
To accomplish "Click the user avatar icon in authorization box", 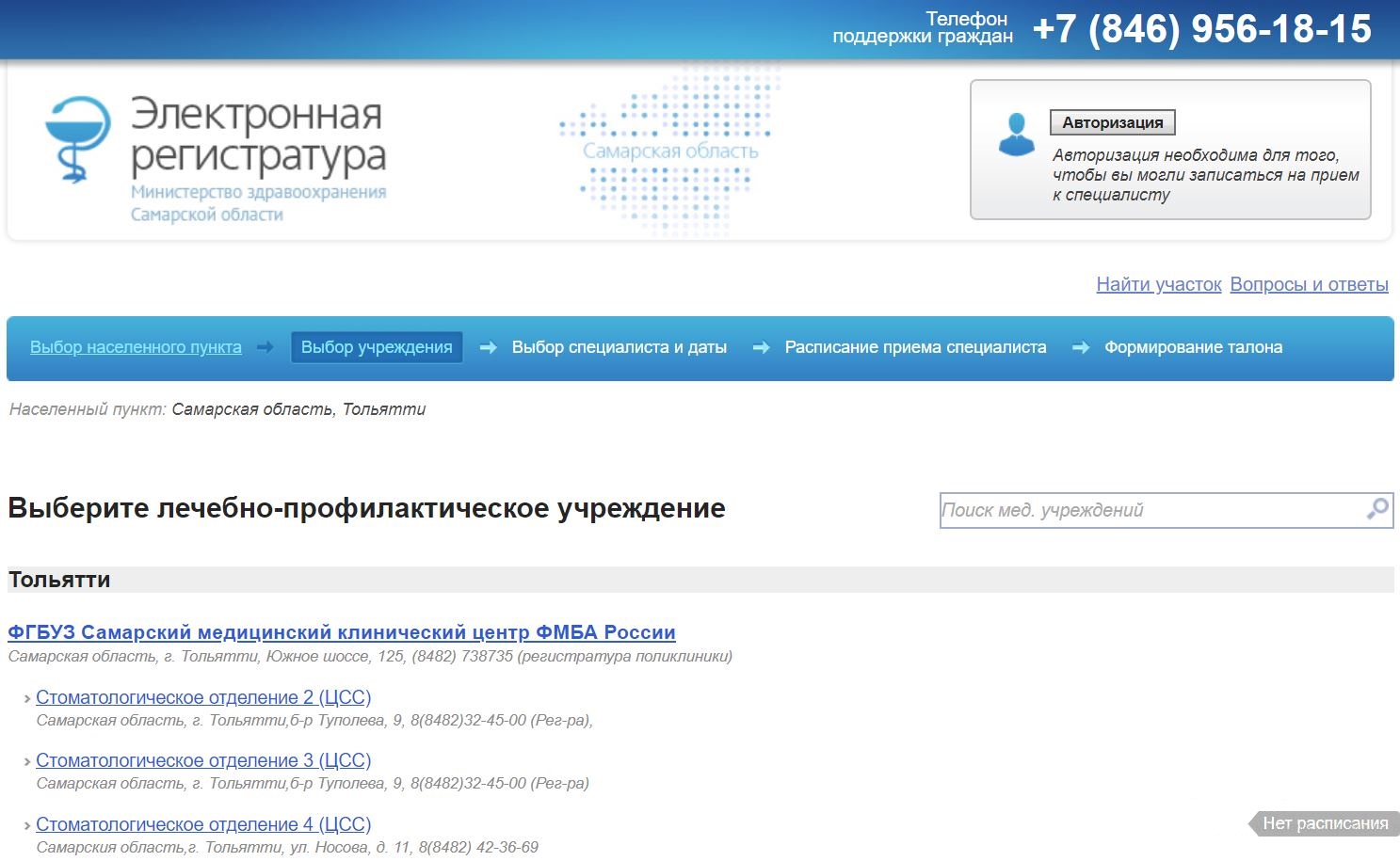I will pyautogui.click(x=1016, y=135).
